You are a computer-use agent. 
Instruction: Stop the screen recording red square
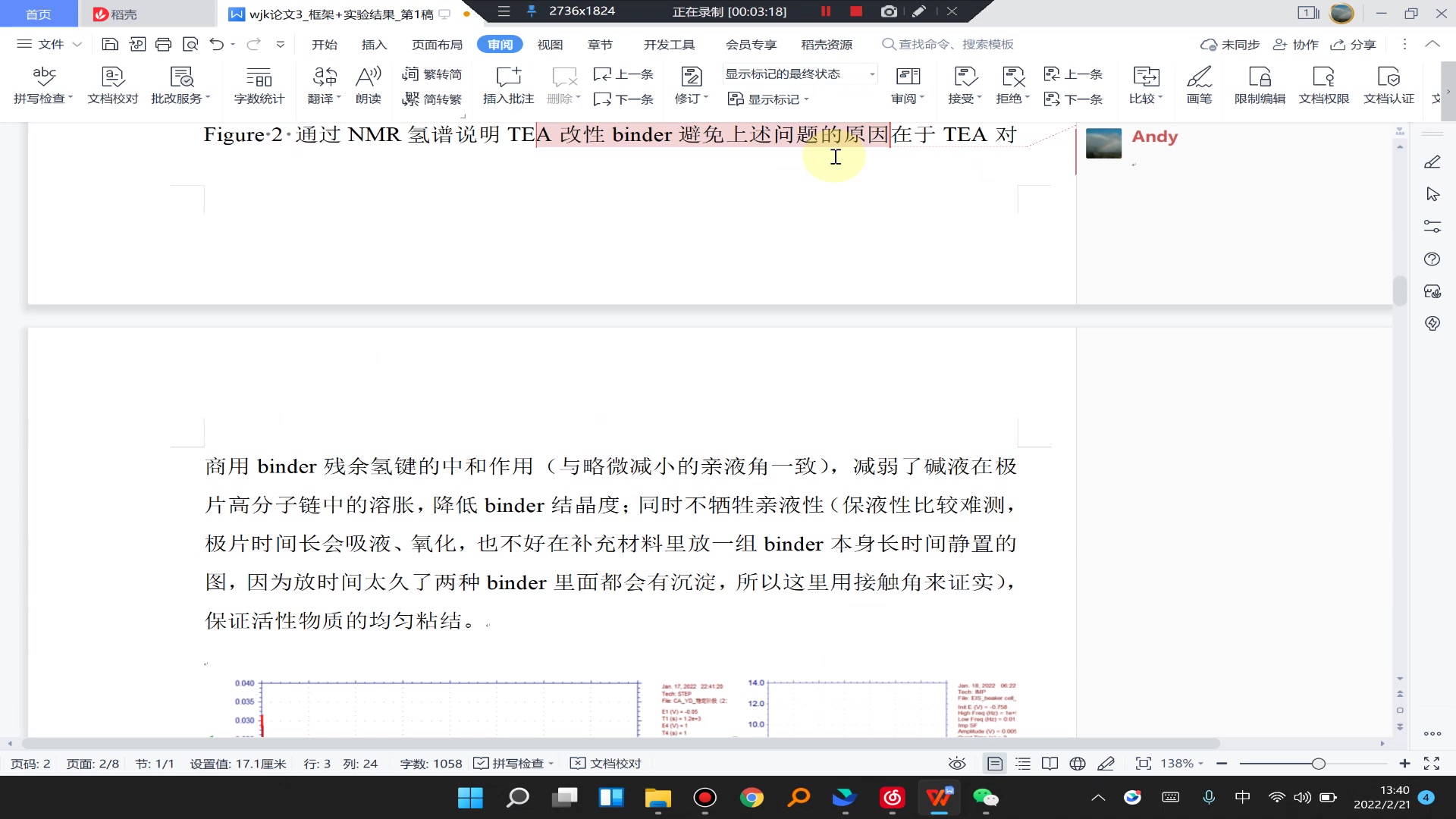(856, 11)
